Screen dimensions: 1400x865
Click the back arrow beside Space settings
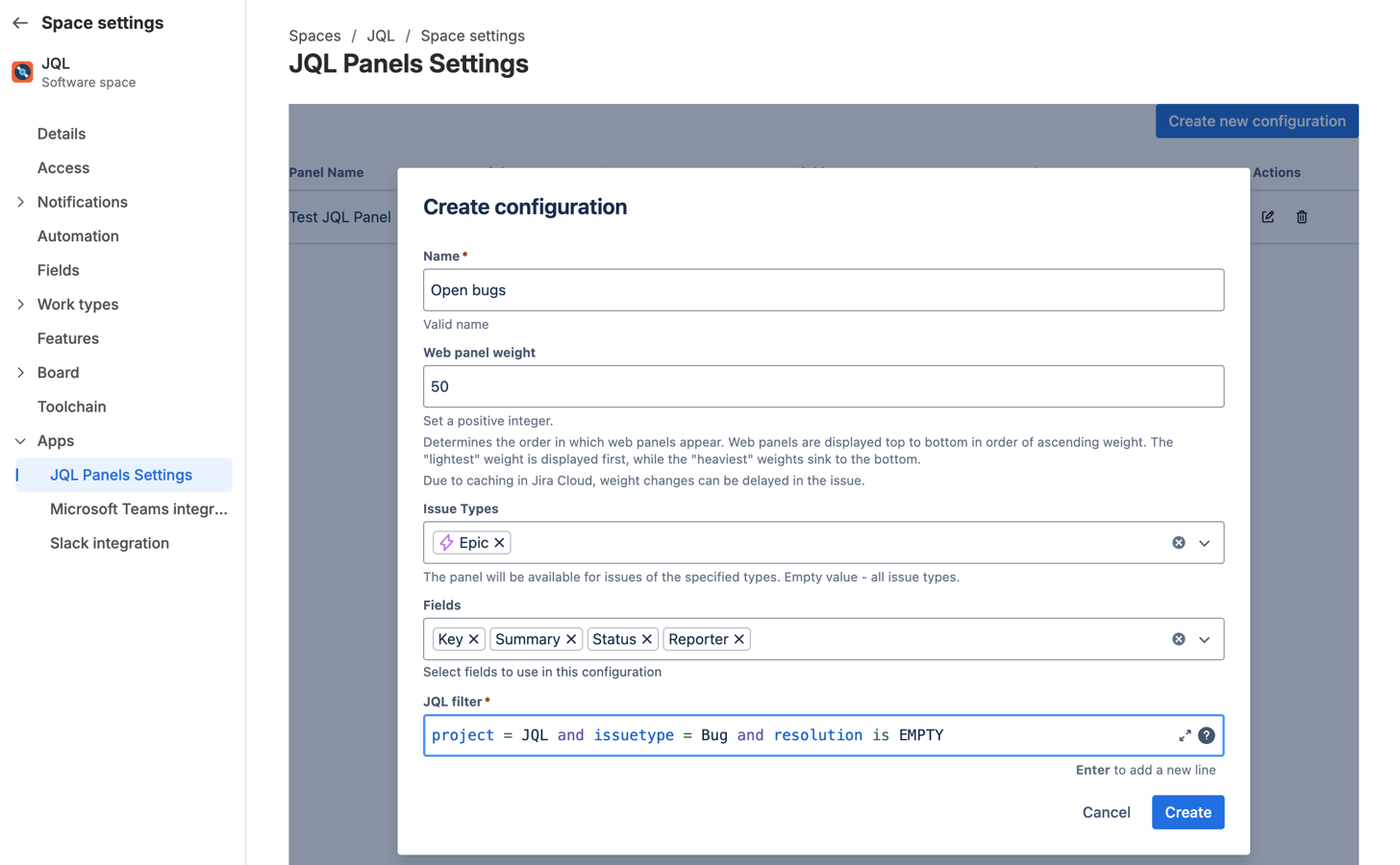(x=20, y=23)
